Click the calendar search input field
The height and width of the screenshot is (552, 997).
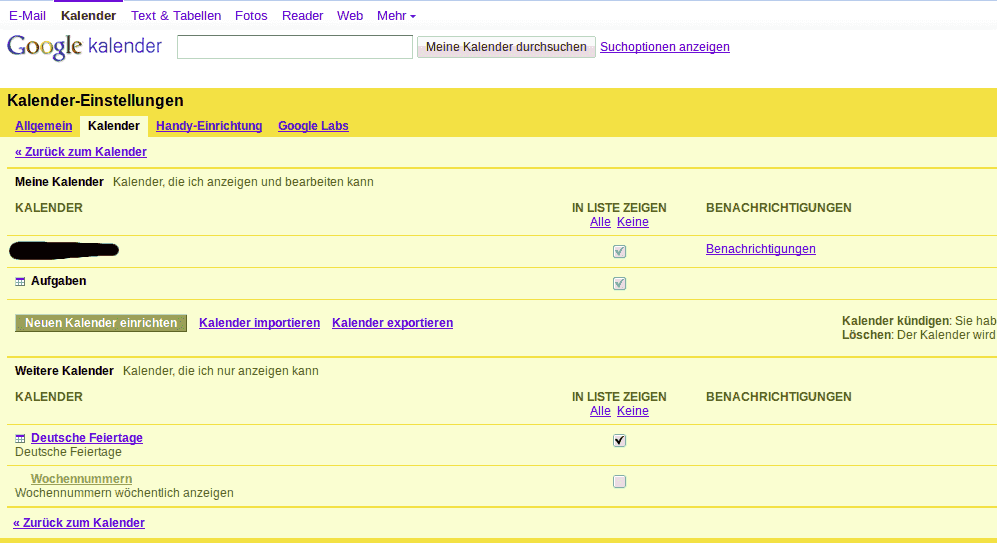(295, 47)
